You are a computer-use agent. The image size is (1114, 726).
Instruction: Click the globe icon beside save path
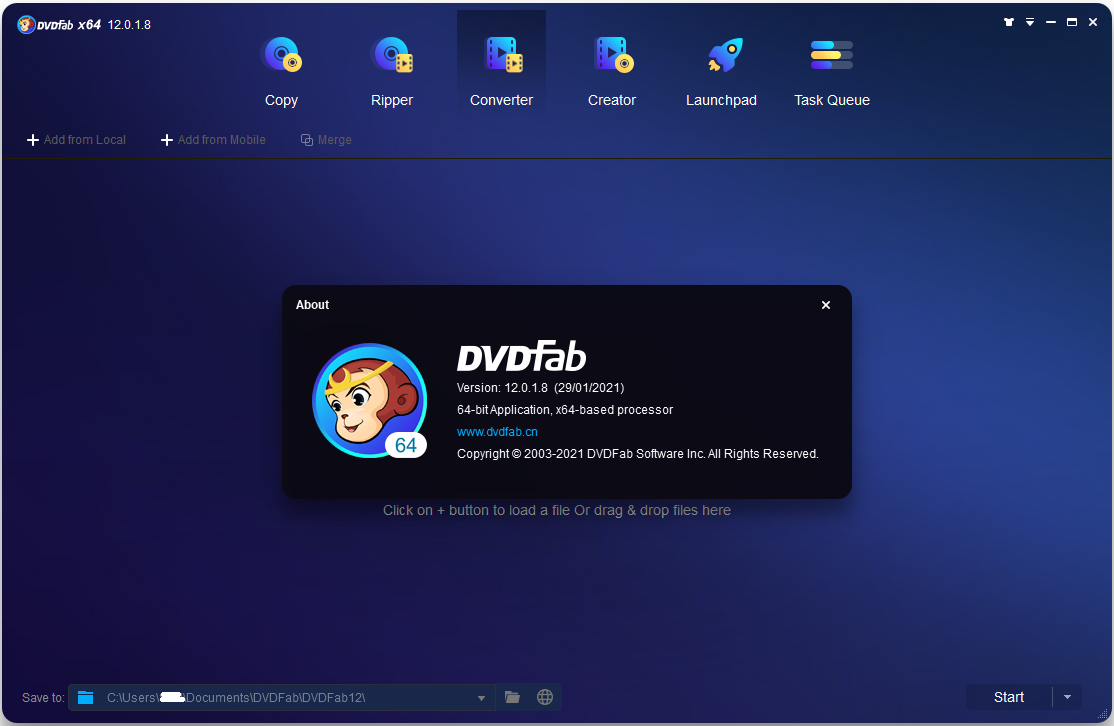545,697
